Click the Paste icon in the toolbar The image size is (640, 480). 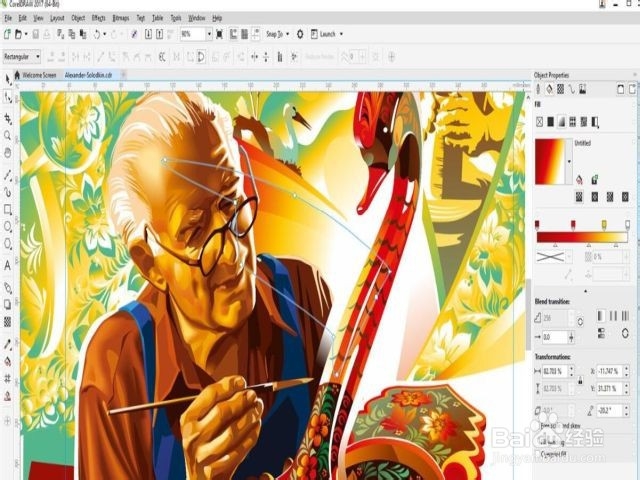[83, 34]
